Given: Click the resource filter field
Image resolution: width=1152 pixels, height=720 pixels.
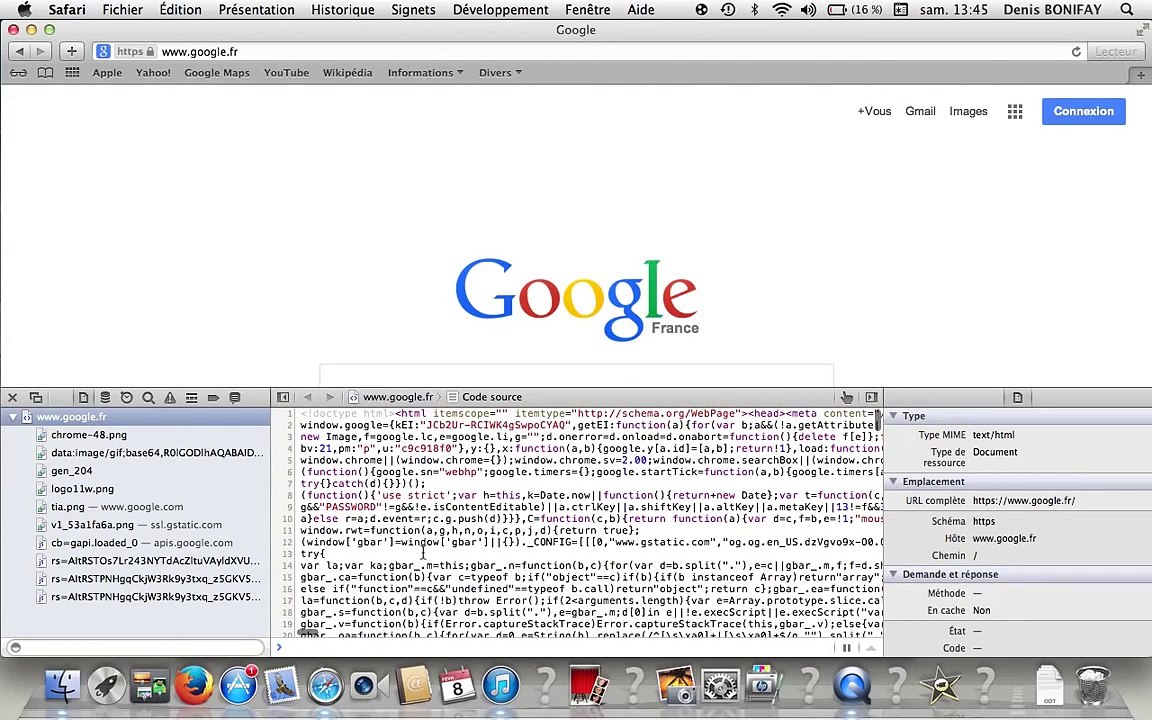Looking at the screenshot, I should (135, 647).
